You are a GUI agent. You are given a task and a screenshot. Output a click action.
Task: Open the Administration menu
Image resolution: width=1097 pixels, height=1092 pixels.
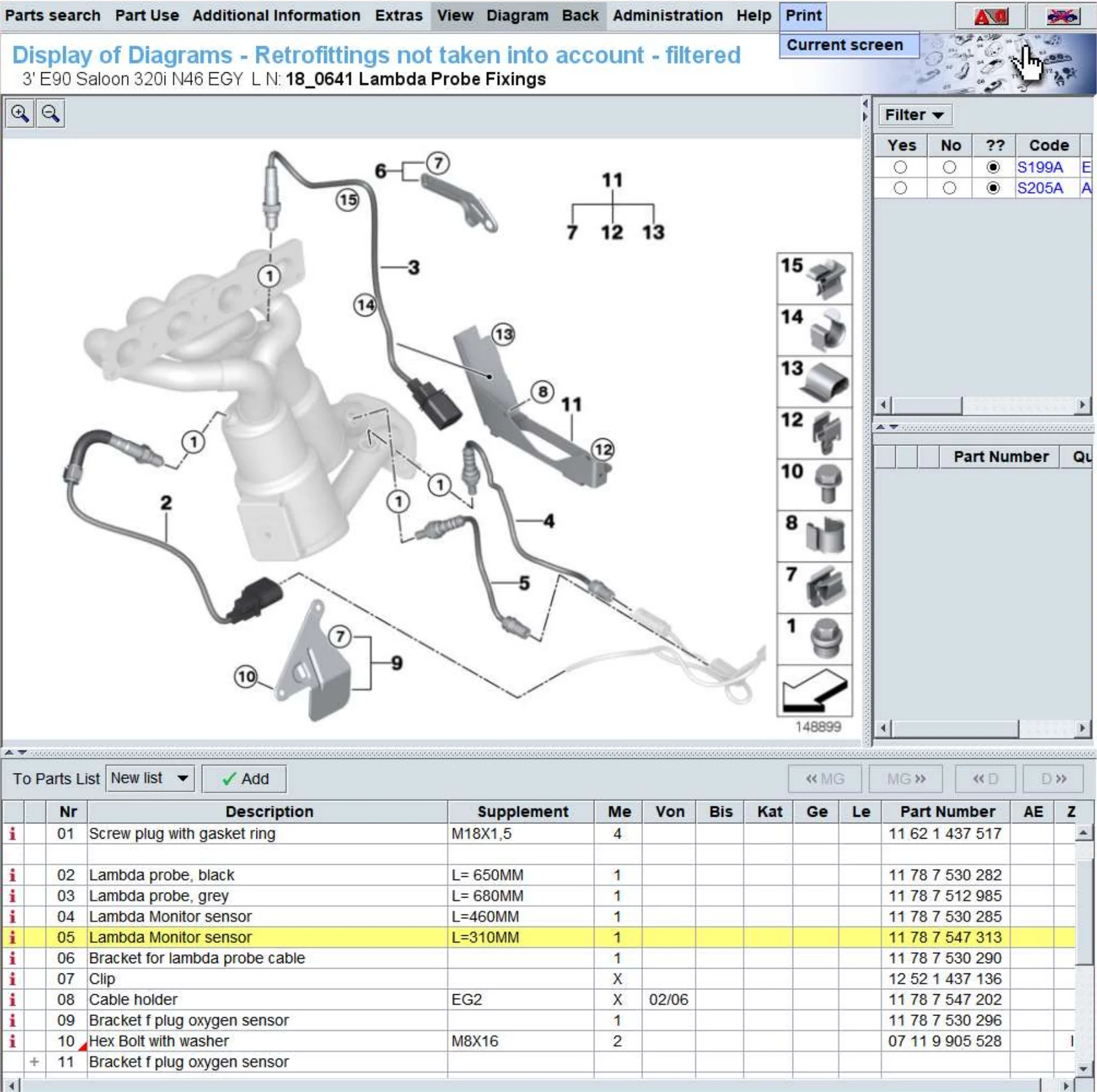click(668, 15)
